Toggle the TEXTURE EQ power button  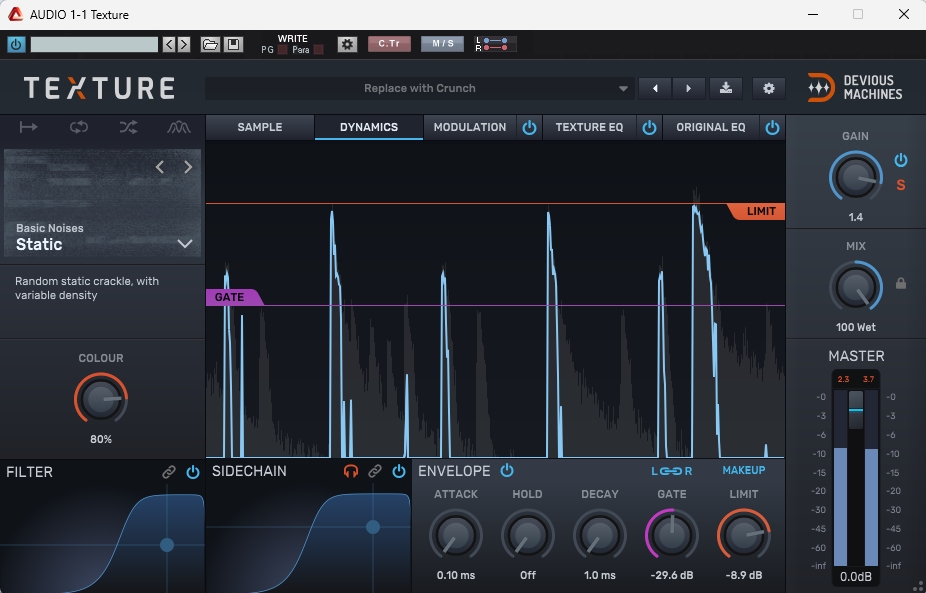click(649, 128)
